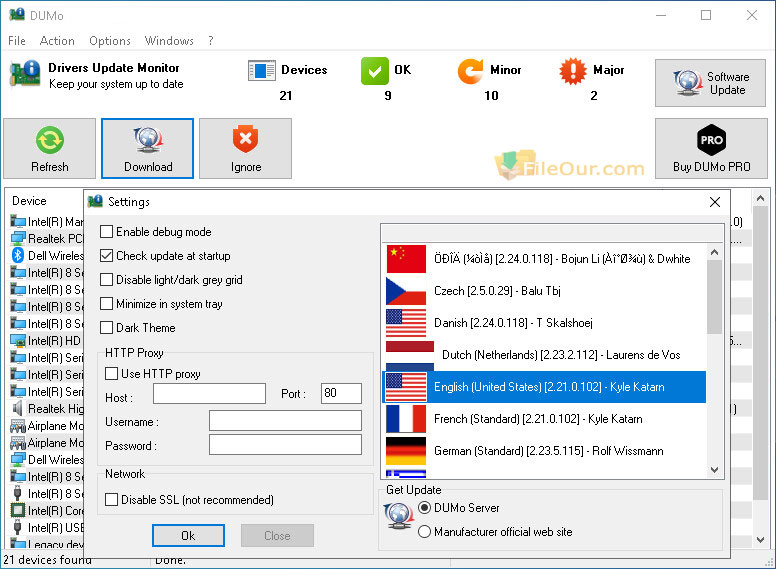Image resolution: width=776 pixels, height=569 pixels.
Task: Confirm settings with Ok button
Action: (188, 536)
